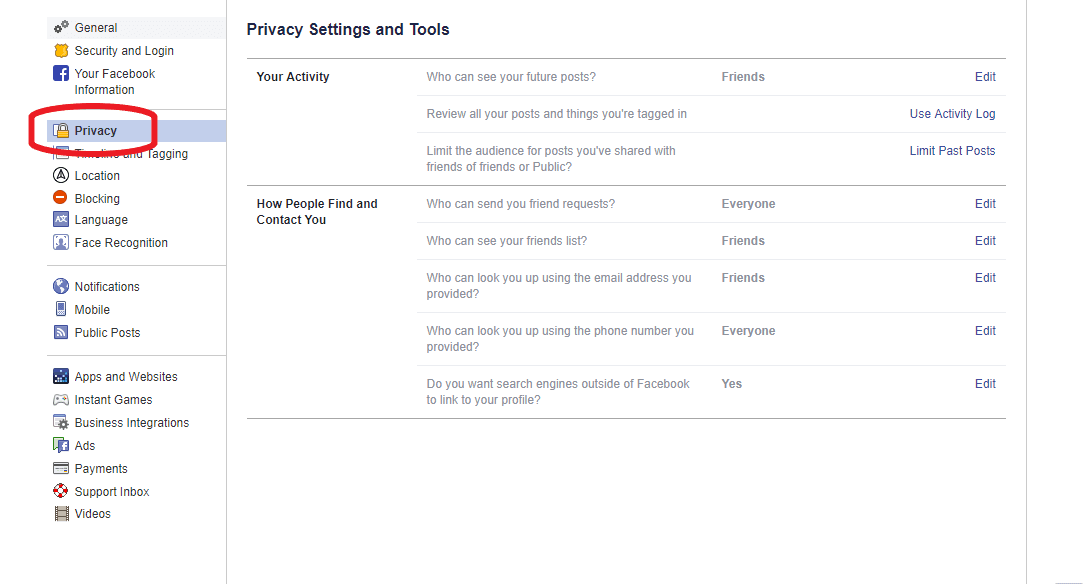Click 'Review all your posts' row text
This screenshot has width=1084, height=584.
[557, 114]
